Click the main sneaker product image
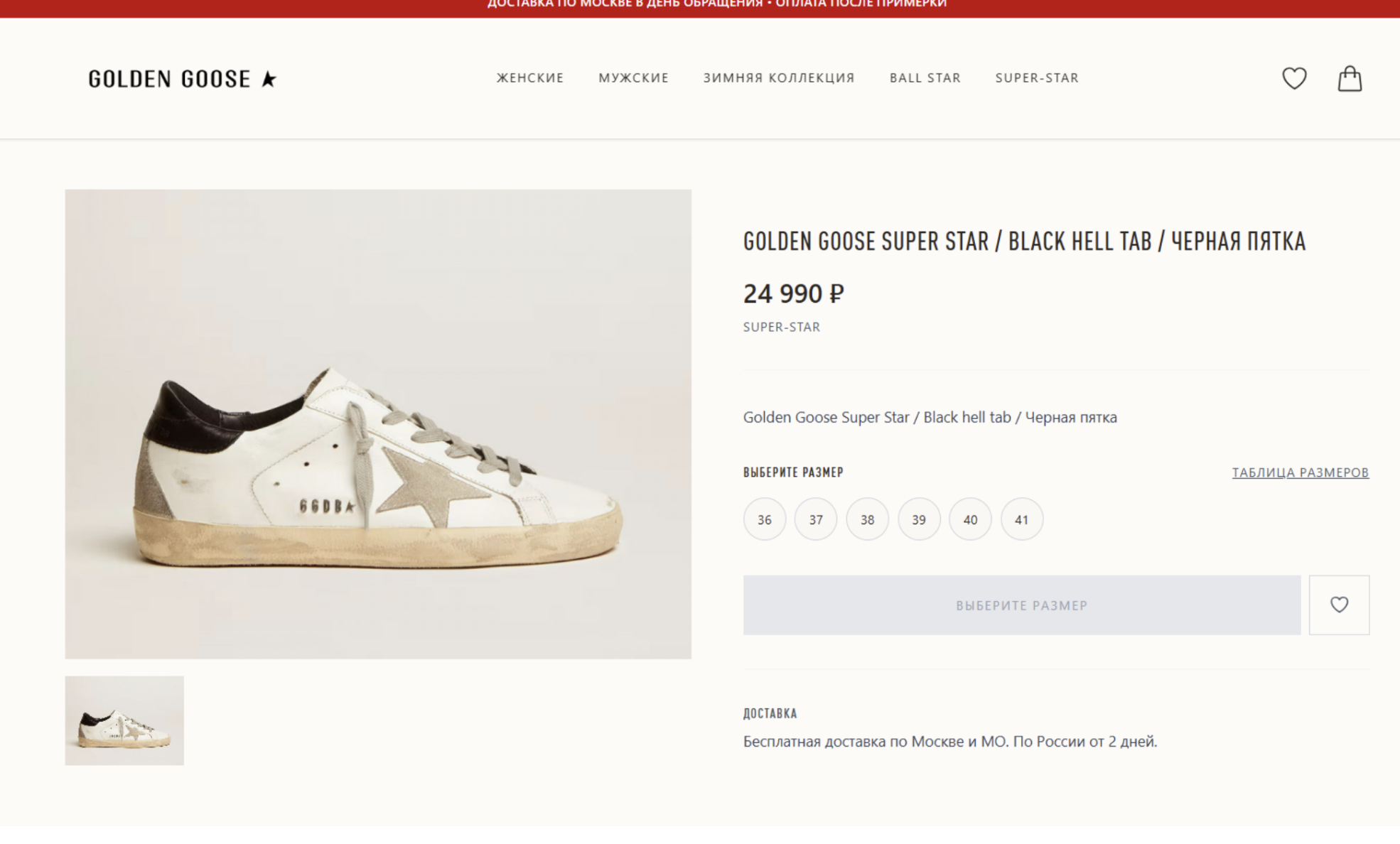Screen dimensions: 1400x844 pyautogui.click(x=378, y=423)
